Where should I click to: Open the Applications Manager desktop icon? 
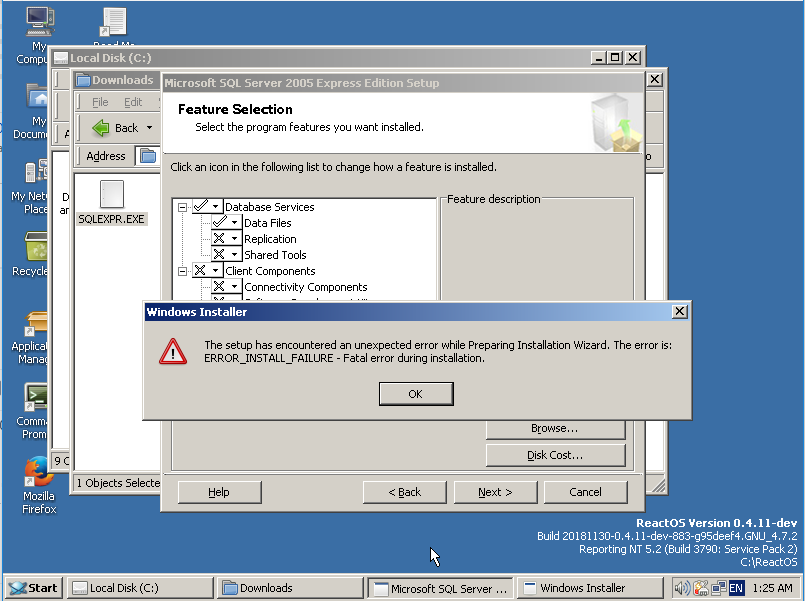tap(35, 325)
